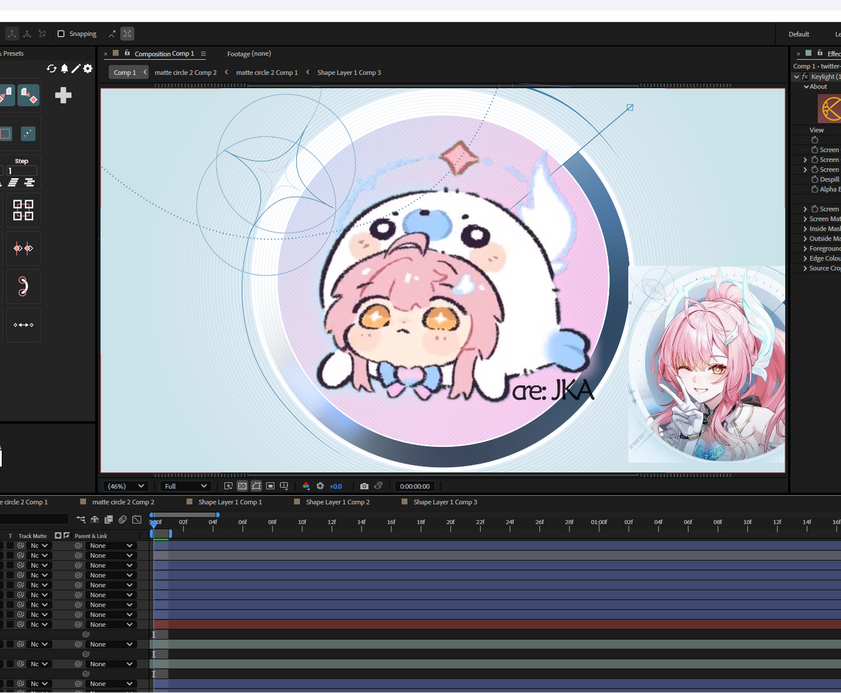The width and height of the screenshot is (841, 693).
Task: Click the four-squares grid icon in left panel
Action: click(x=23, y=210)
